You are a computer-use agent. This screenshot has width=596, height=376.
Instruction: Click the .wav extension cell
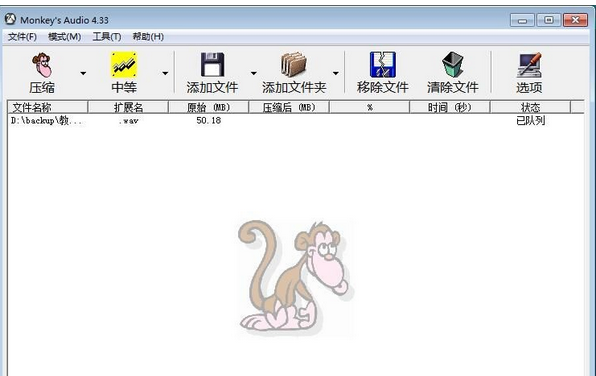[128, 121]
